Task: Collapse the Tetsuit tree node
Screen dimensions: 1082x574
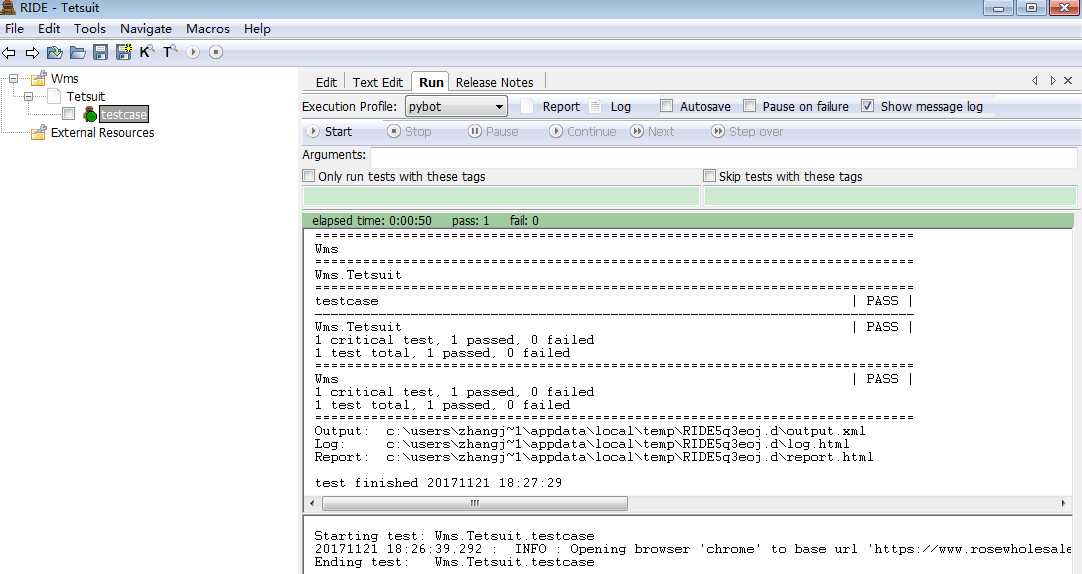Action: 29,97
